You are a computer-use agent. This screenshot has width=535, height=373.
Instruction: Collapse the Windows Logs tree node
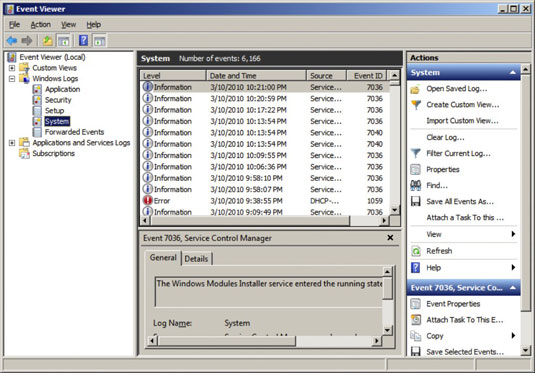tap(12, 78)
